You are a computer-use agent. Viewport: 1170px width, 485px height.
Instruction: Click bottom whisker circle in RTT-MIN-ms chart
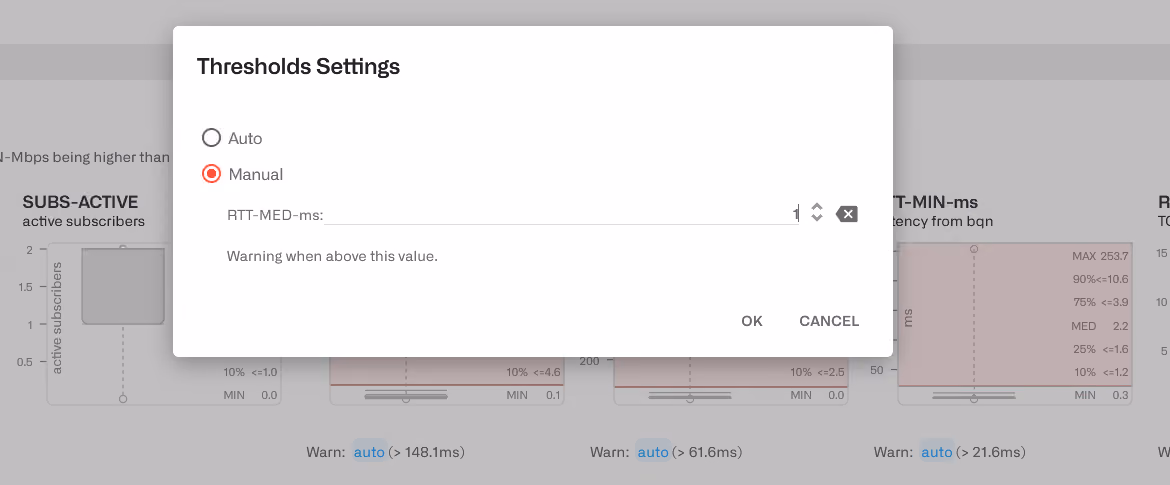[x=974, y=399]
